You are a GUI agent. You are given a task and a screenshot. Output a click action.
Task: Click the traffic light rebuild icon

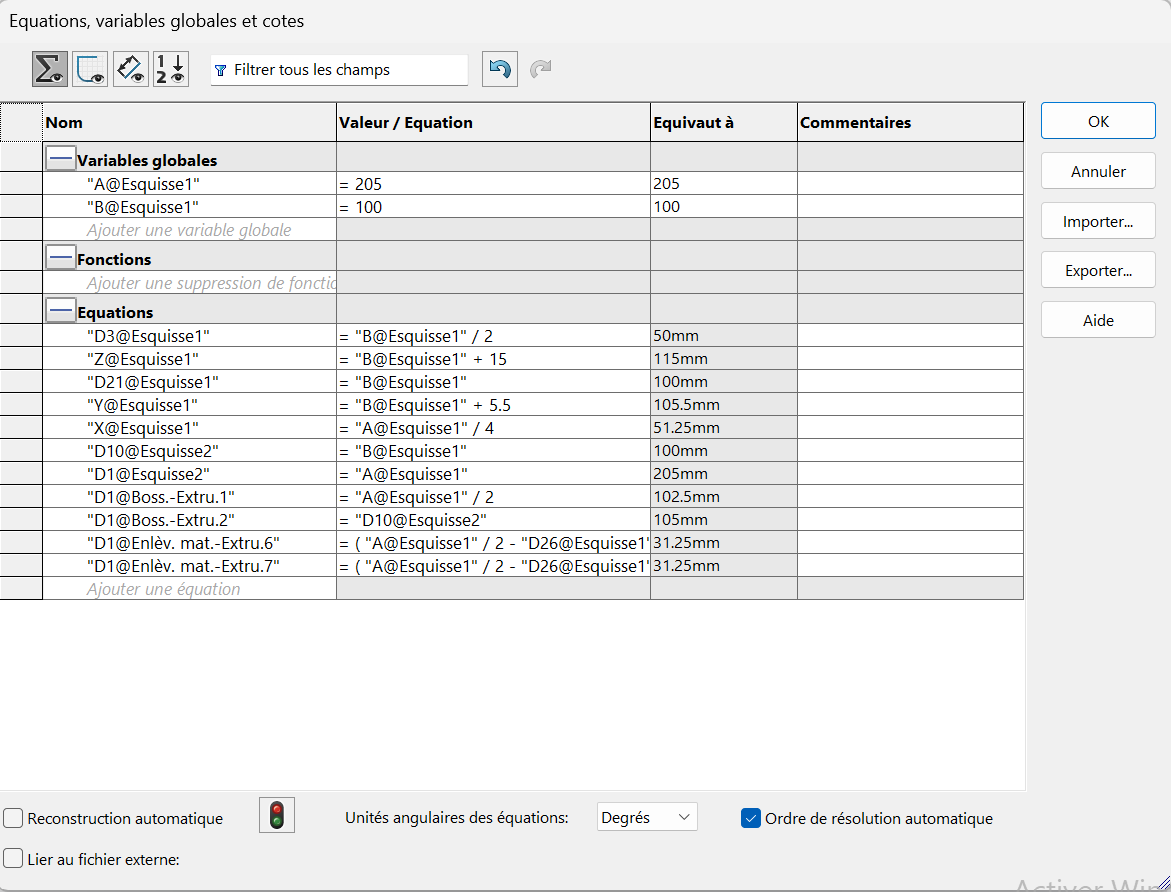pyautogui.click(x=277, y=816)
